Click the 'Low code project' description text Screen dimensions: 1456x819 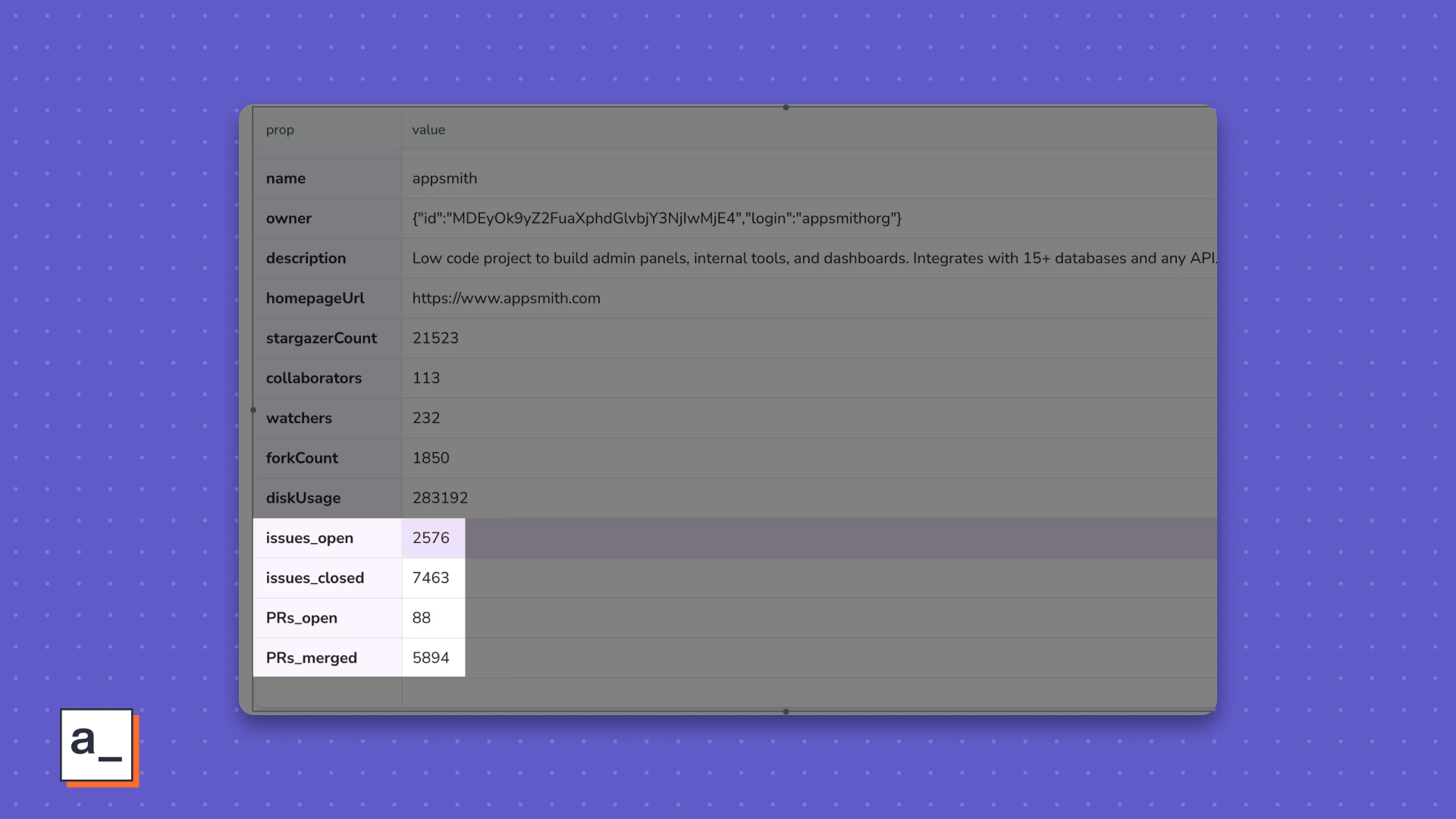814,259
